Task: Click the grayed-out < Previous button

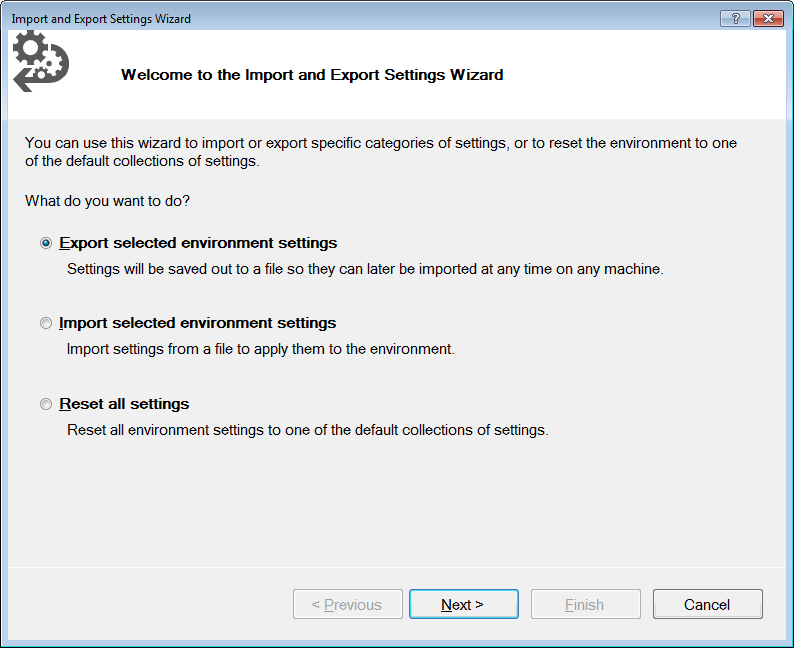Action: (x=347, y=604)
